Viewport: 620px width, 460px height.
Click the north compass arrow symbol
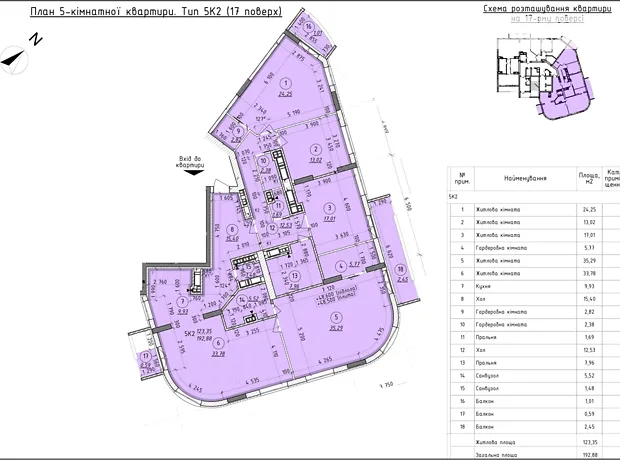point(14,59)
